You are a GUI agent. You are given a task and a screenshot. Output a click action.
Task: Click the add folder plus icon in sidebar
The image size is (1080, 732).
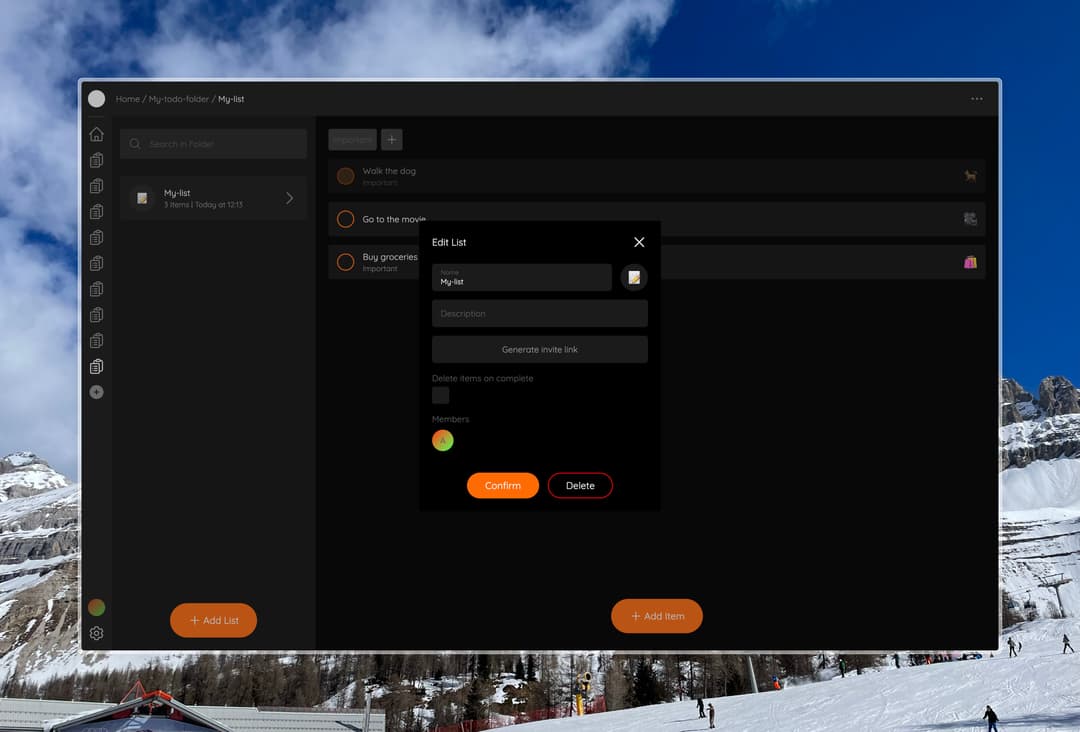pyautogui.click(x=96, y=392)
